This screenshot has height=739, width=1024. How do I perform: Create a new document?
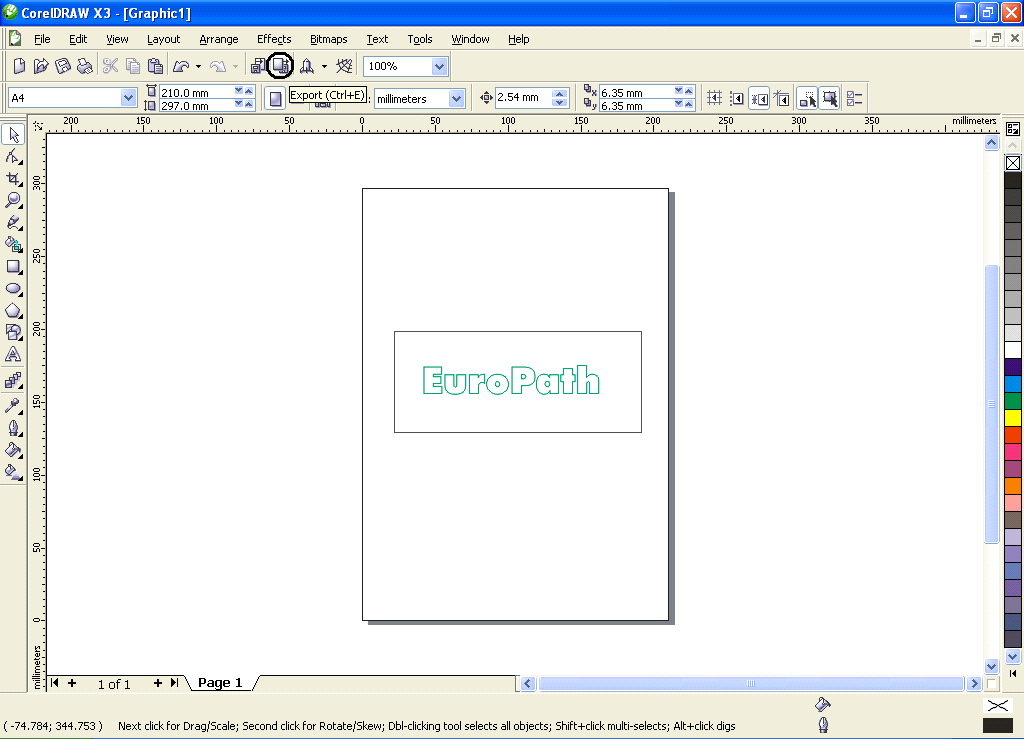tap(20, 66)
